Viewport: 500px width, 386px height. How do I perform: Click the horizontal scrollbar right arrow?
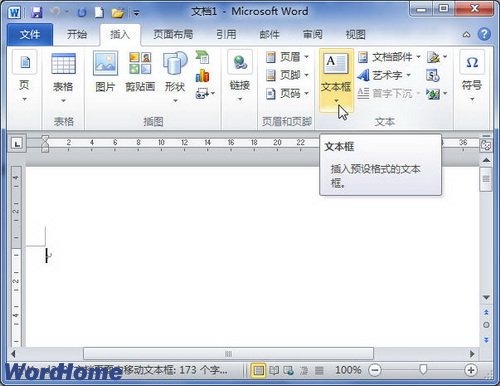tap(472, 354)
